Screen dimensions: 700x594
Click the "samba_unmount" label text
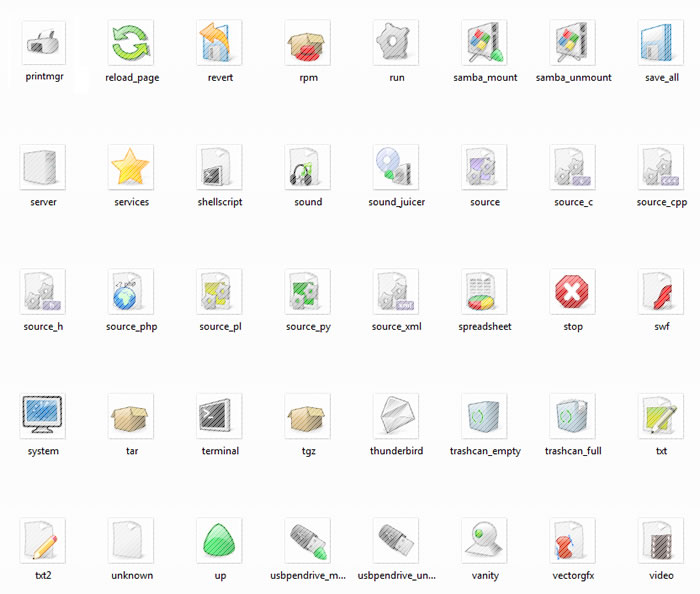[574, 78]
